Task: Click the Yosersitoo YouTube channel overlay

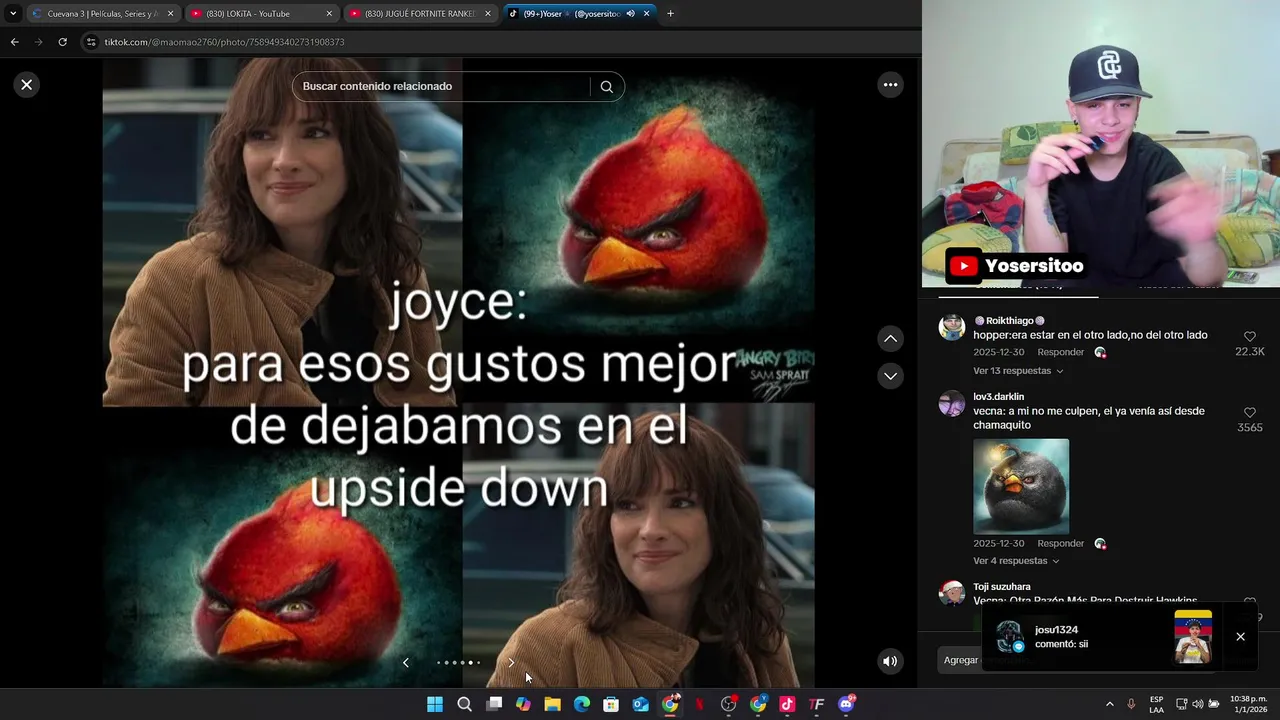Action: click(x=1016, y=266)
